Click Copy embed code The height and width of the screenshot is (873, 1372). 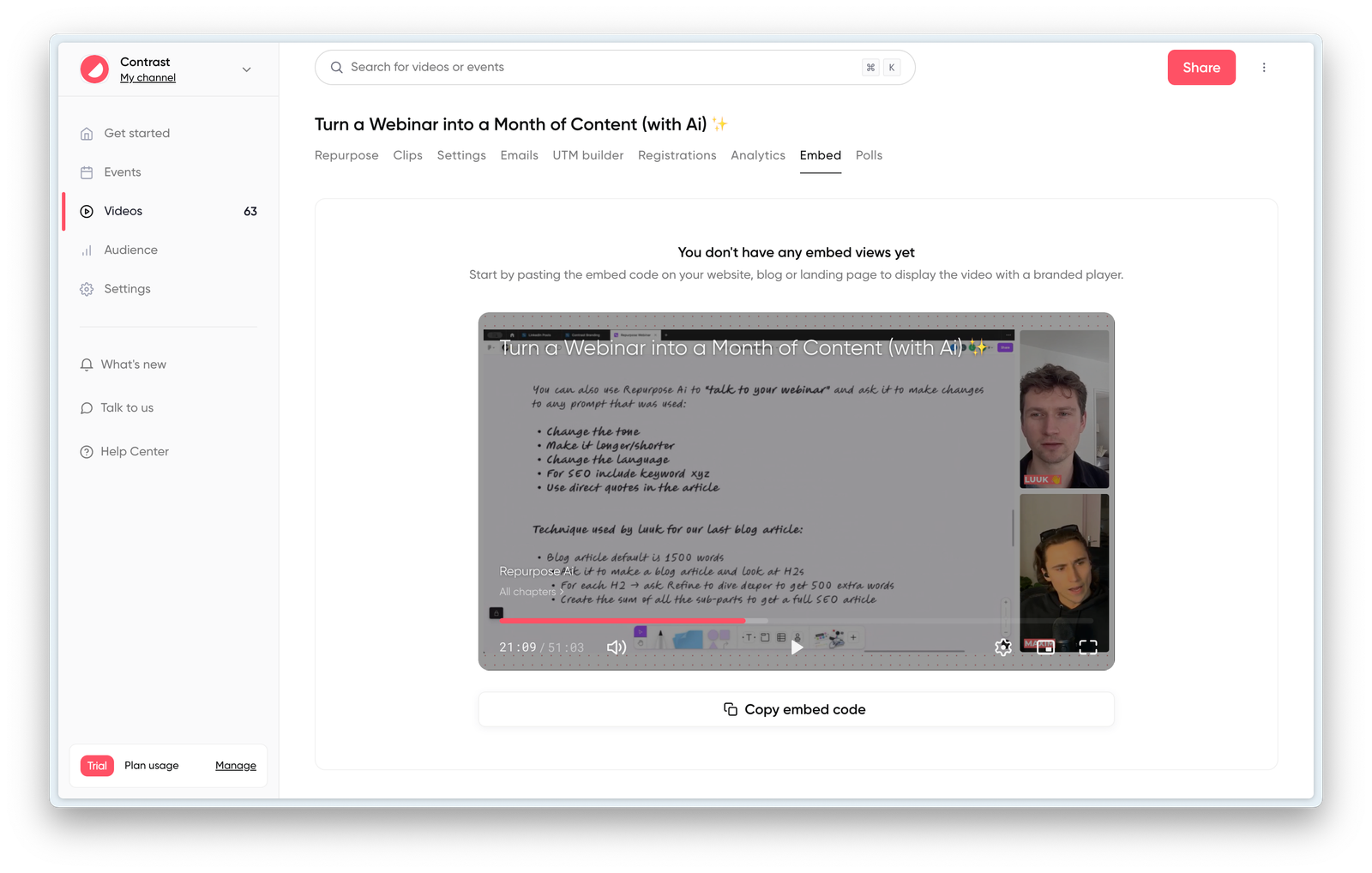coord(795,709)
